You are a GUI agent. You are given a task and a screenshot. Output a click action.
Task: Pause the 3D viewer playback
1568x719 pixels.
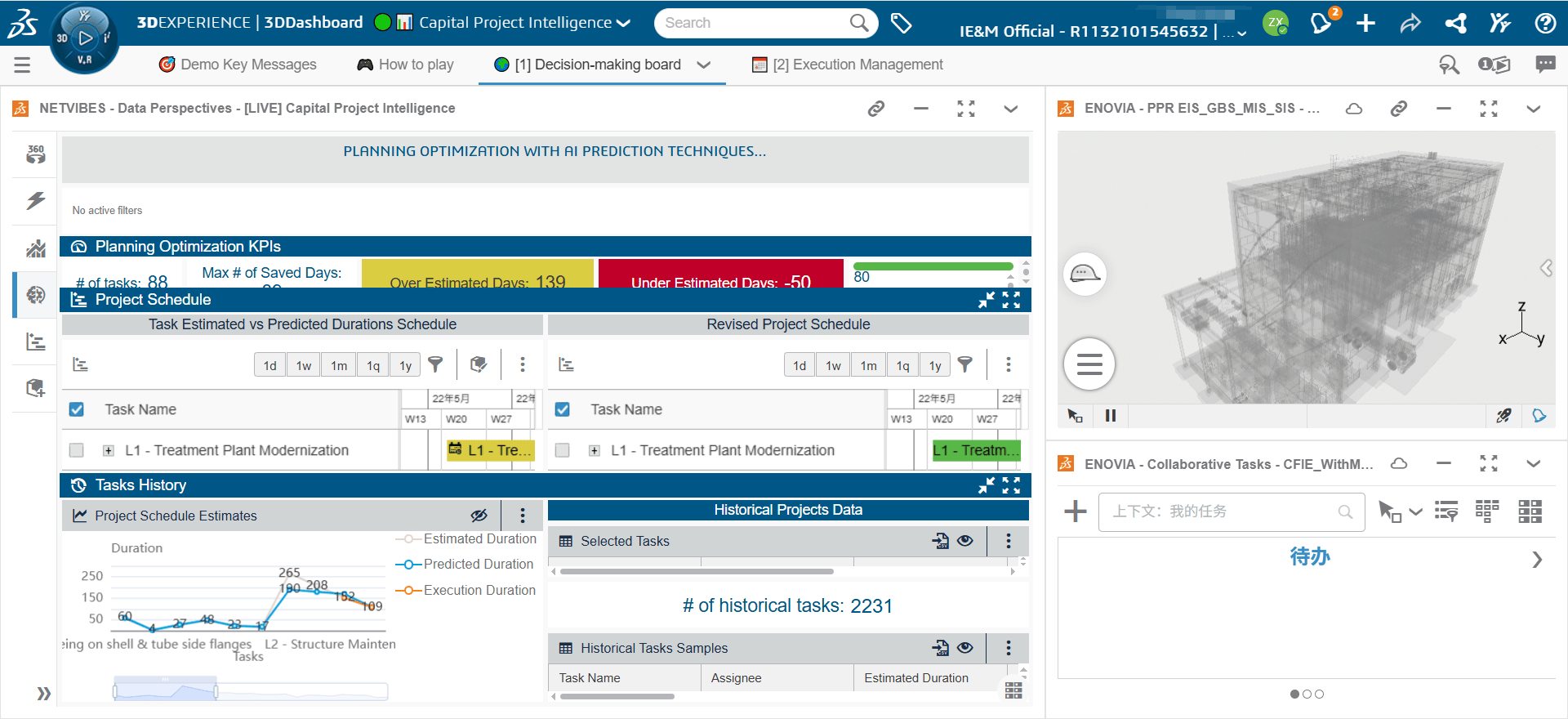point(1111,416)
